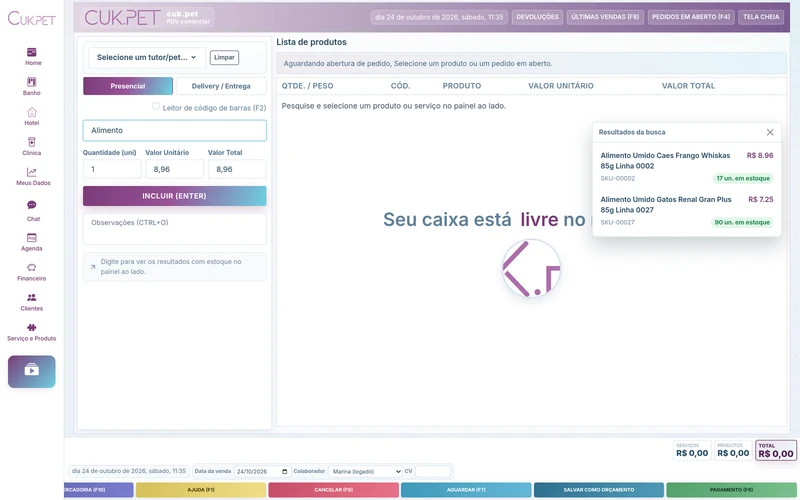Open Serviço e Produto puzzle icon
The width and height of the screenshot is (800, 500).
32,328
